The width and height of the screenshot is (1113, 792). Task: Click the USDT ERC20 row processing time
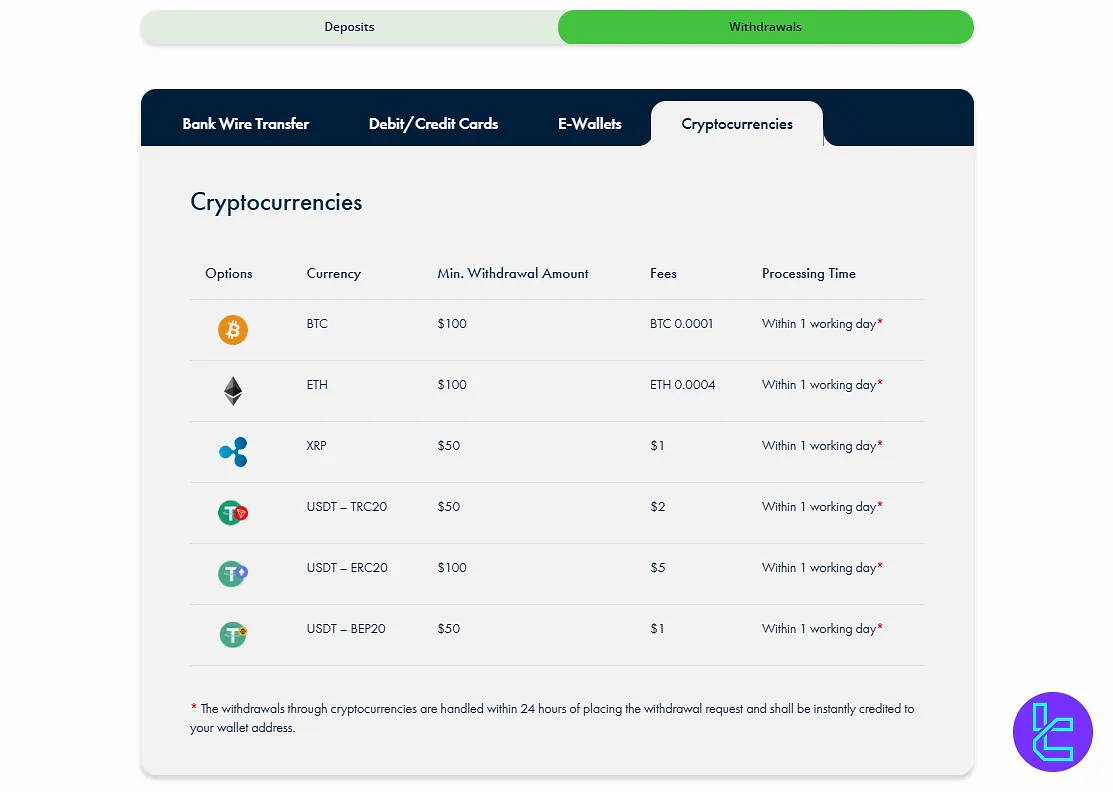[x=822, y=568]
